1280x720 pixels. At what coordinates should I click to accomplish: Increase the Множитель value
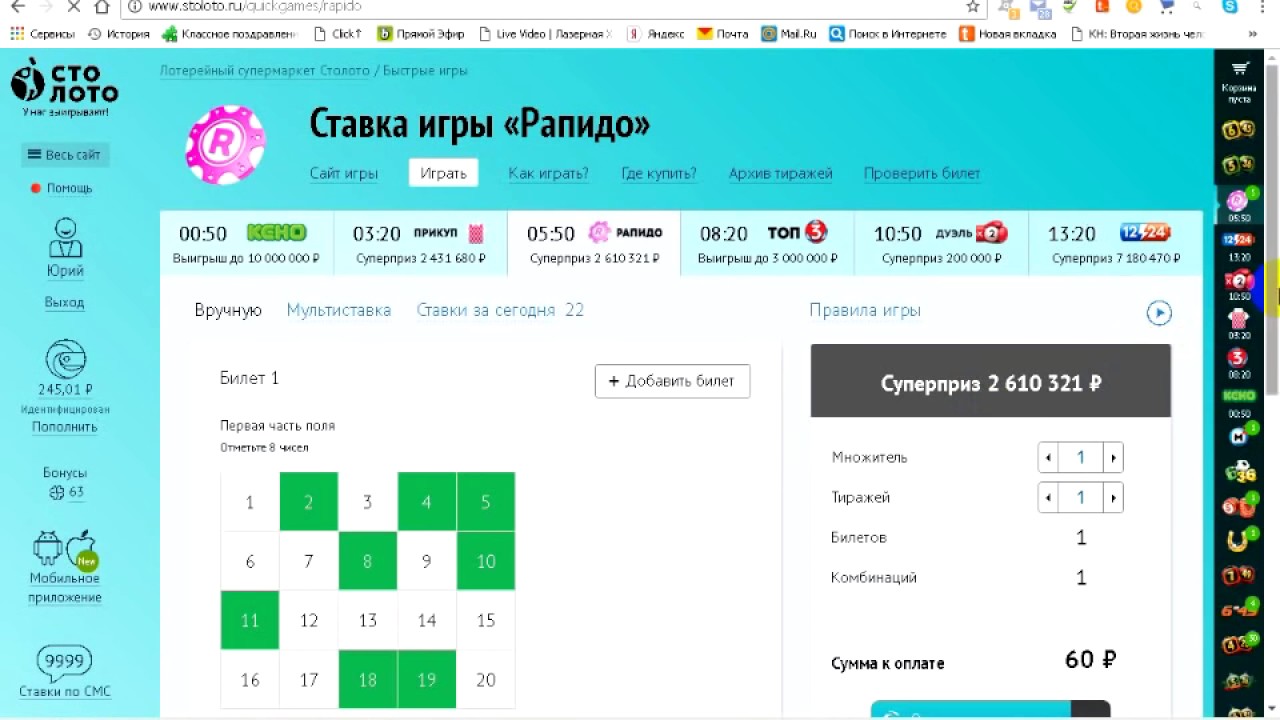point(1113,458)
